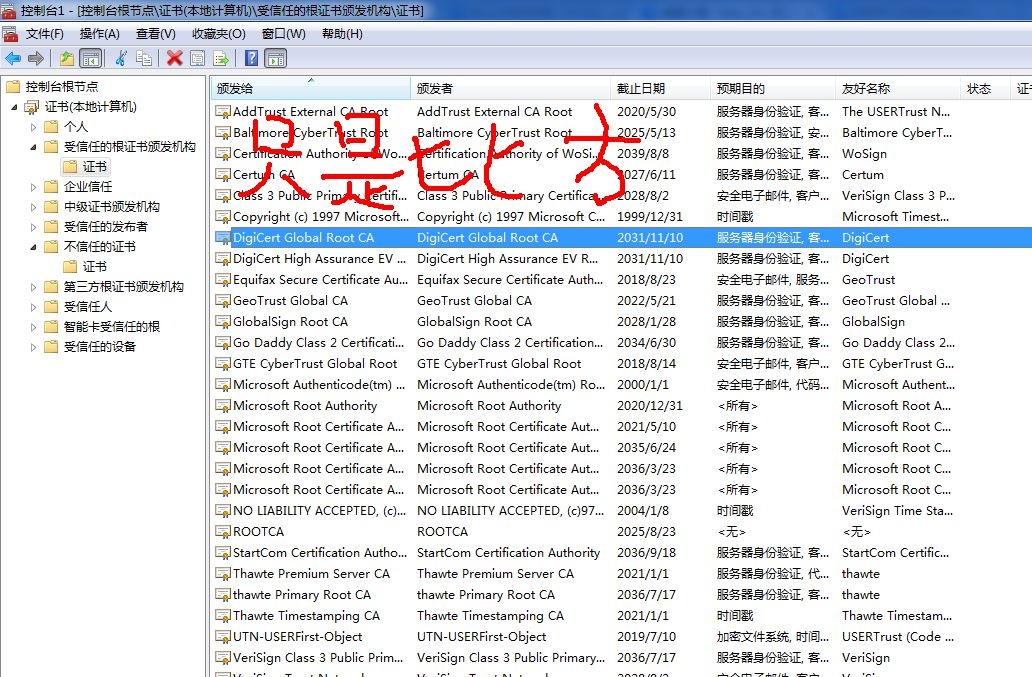Click folder icon of 企业信任 node
Screen dimensions: 1032x677
click(51, 187)
